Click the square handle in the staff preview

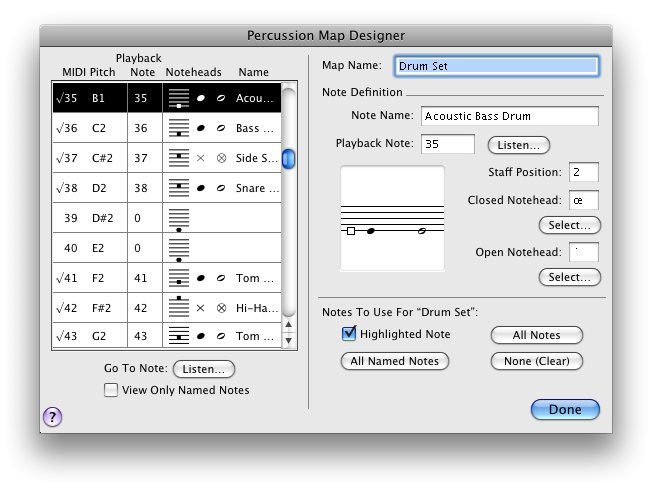point(351,231)
